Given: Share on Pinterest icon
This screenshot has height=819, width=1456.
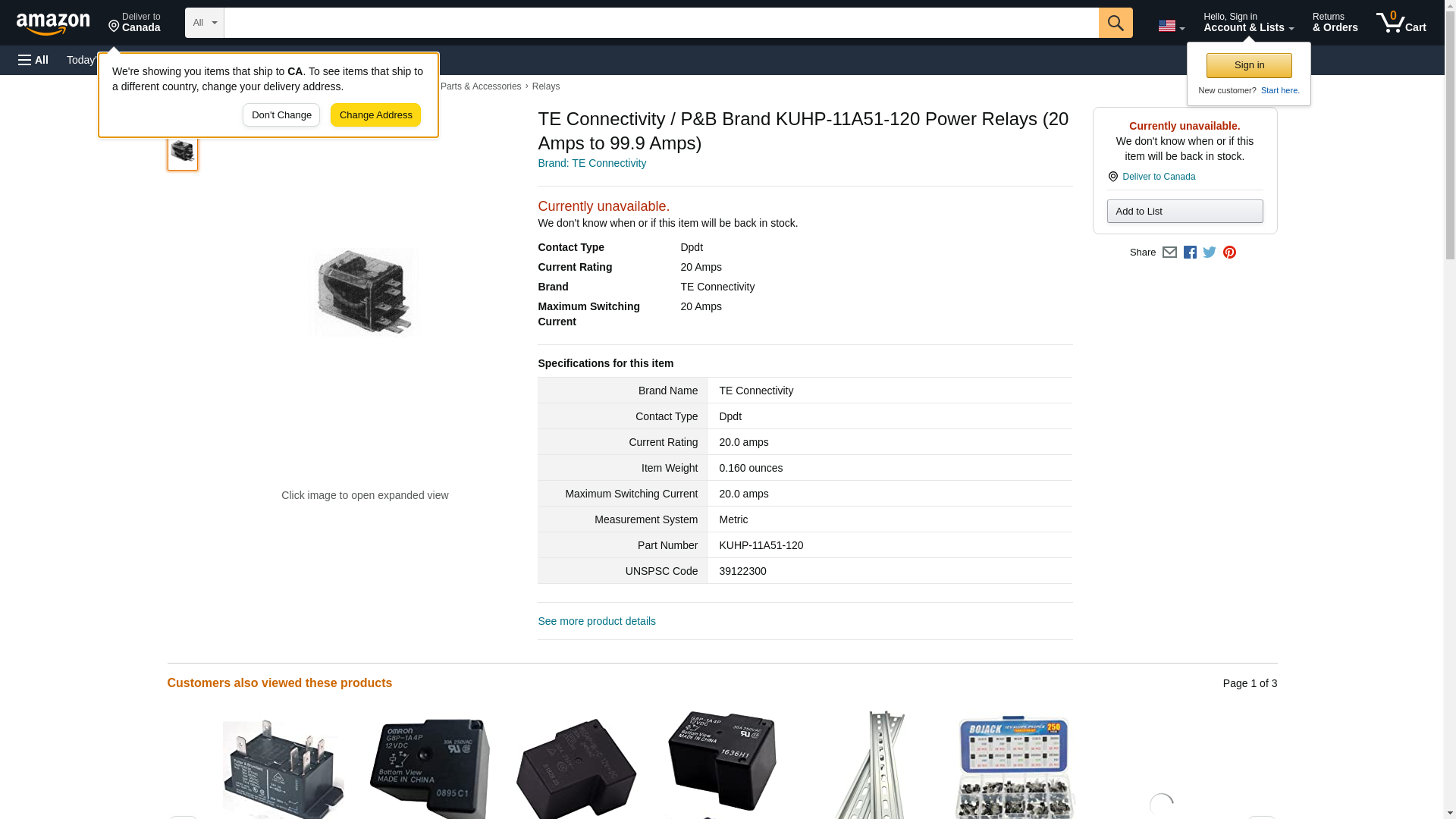Looking at the screenshot, I should pos(1229,253).
